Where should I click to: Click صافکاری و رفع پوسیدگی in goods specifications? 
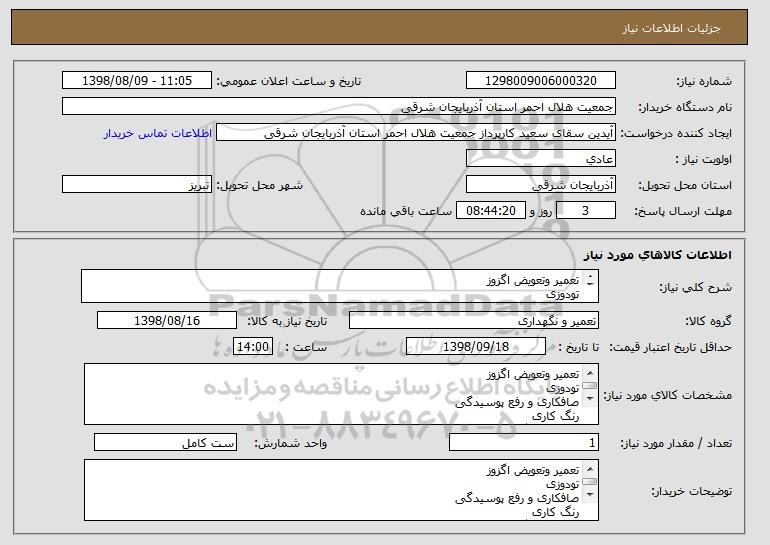click(x=517, y=403)
